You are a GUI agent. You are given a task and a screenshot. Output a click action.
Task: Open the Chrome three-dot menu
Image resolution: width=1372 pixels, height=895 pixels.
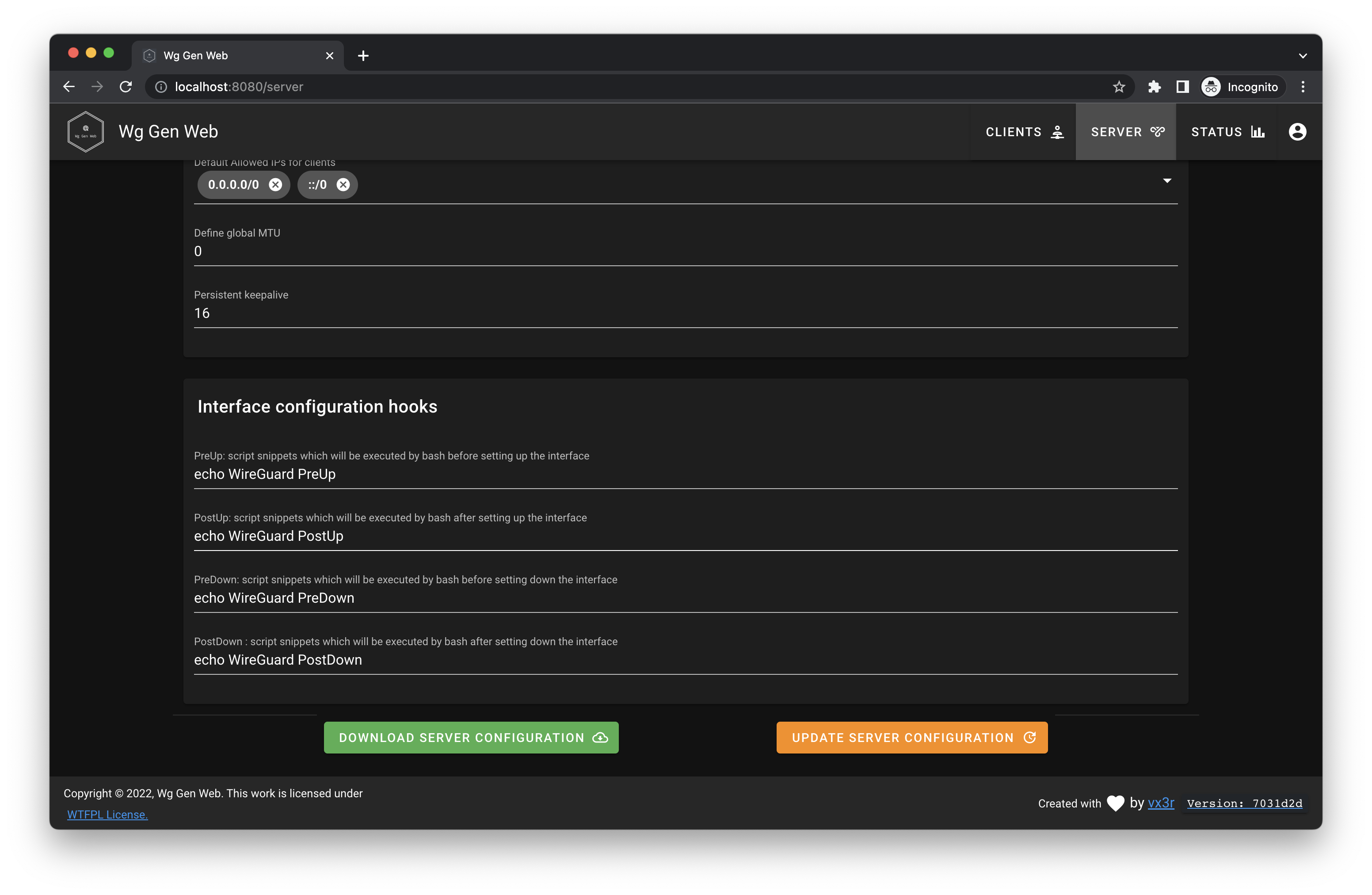click(x=1303, y=87)
